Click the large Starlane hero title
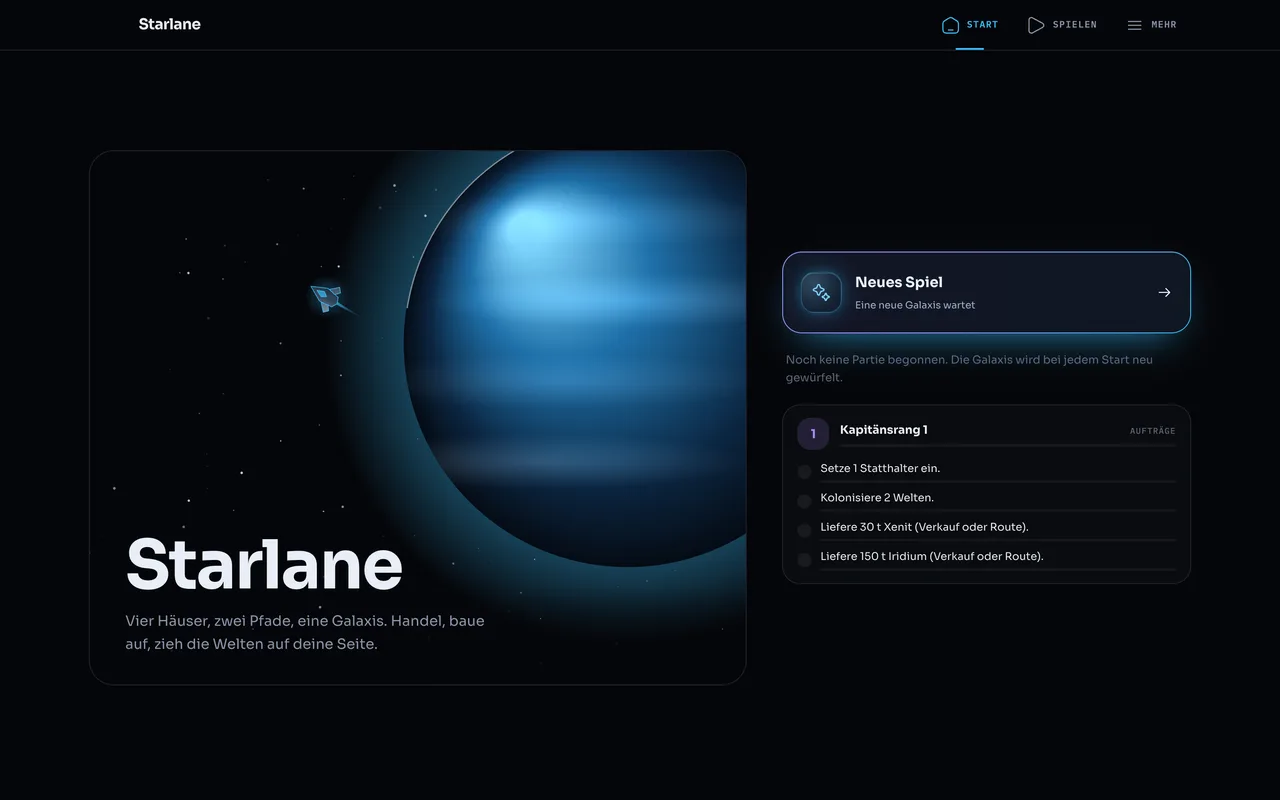This screenshot has width=1280, height=800. (x=264, y=565)
